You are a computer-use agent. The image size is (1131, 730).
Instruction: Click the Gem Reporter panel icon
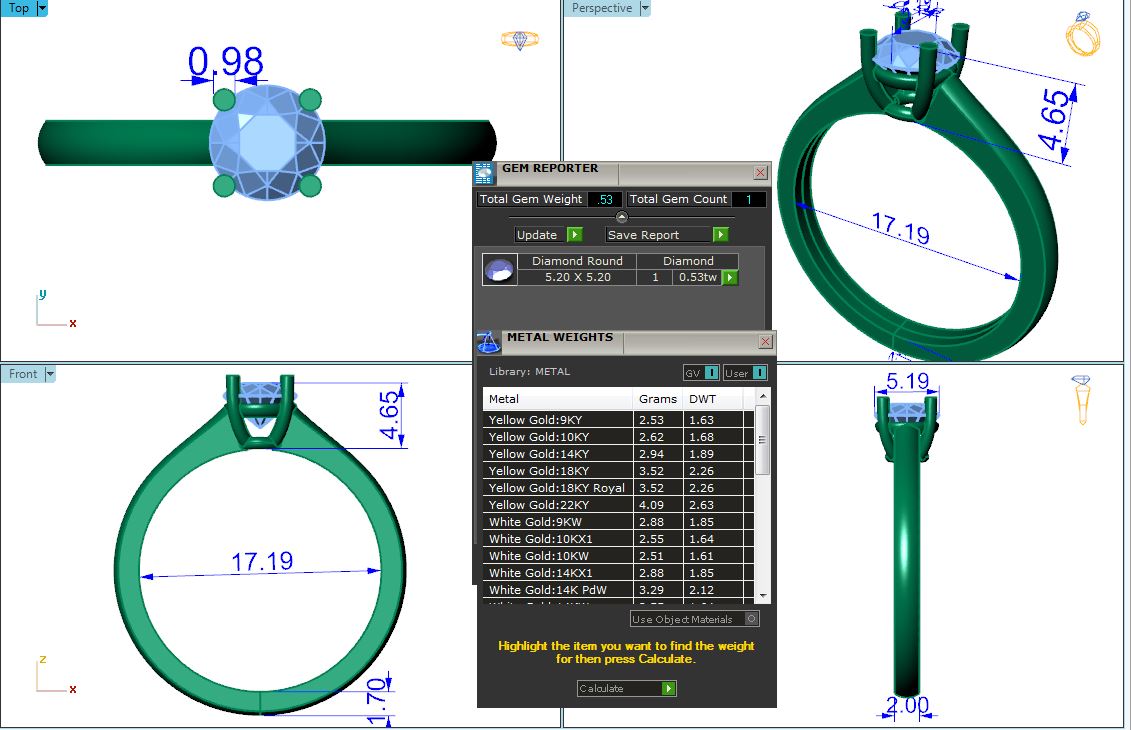(x=484, y=173)
